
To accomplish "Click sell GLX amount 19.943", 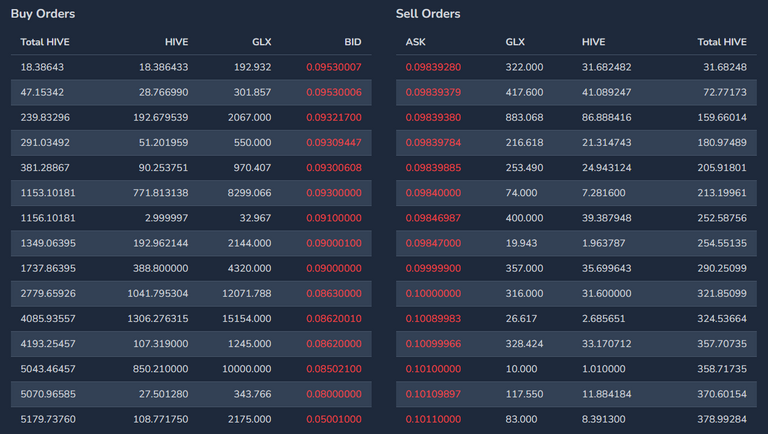I will click(x=521, y=243).
